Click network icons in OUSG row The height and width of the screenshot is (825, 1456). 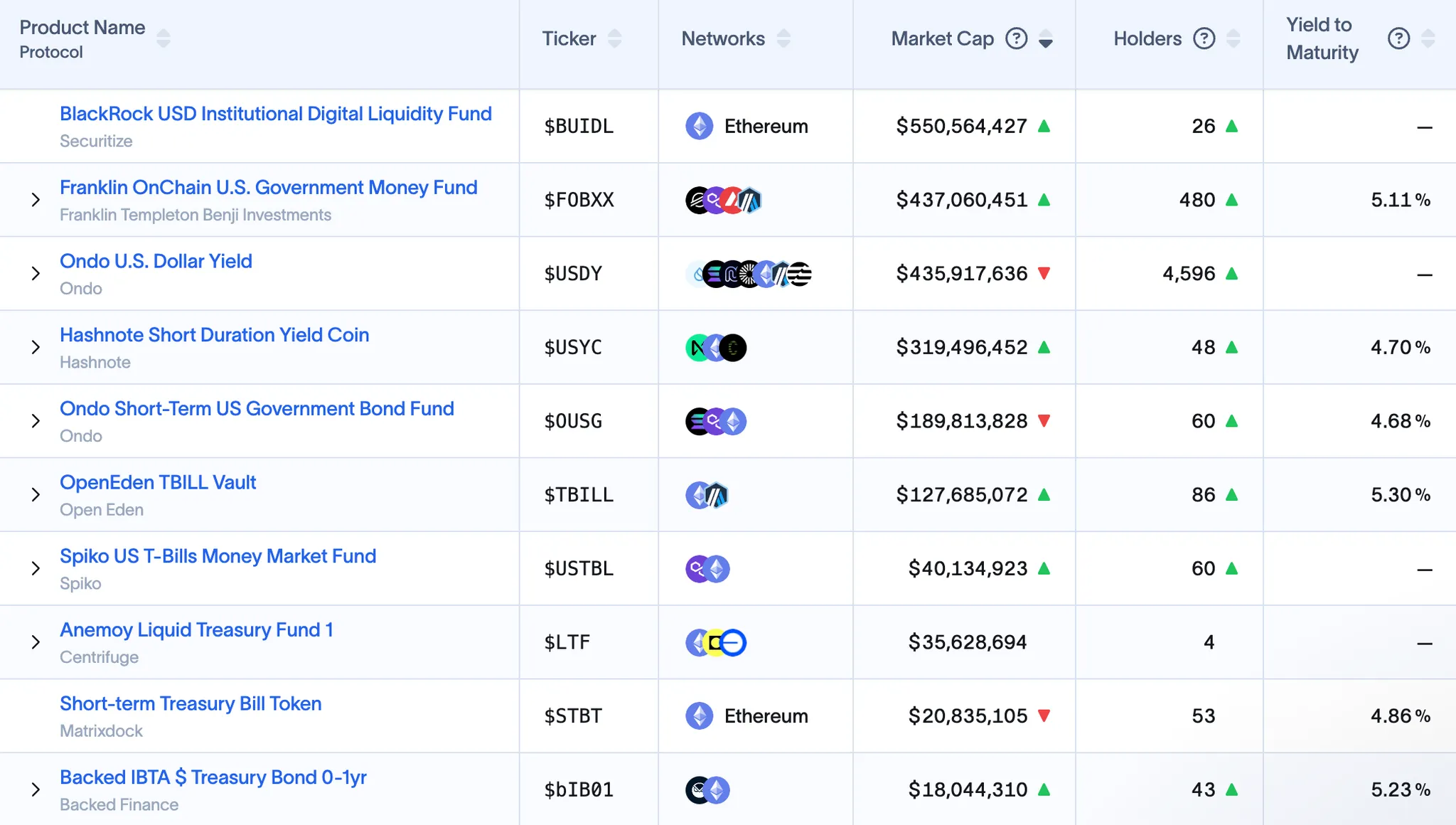pyautogui.click(x=716, y=422)
